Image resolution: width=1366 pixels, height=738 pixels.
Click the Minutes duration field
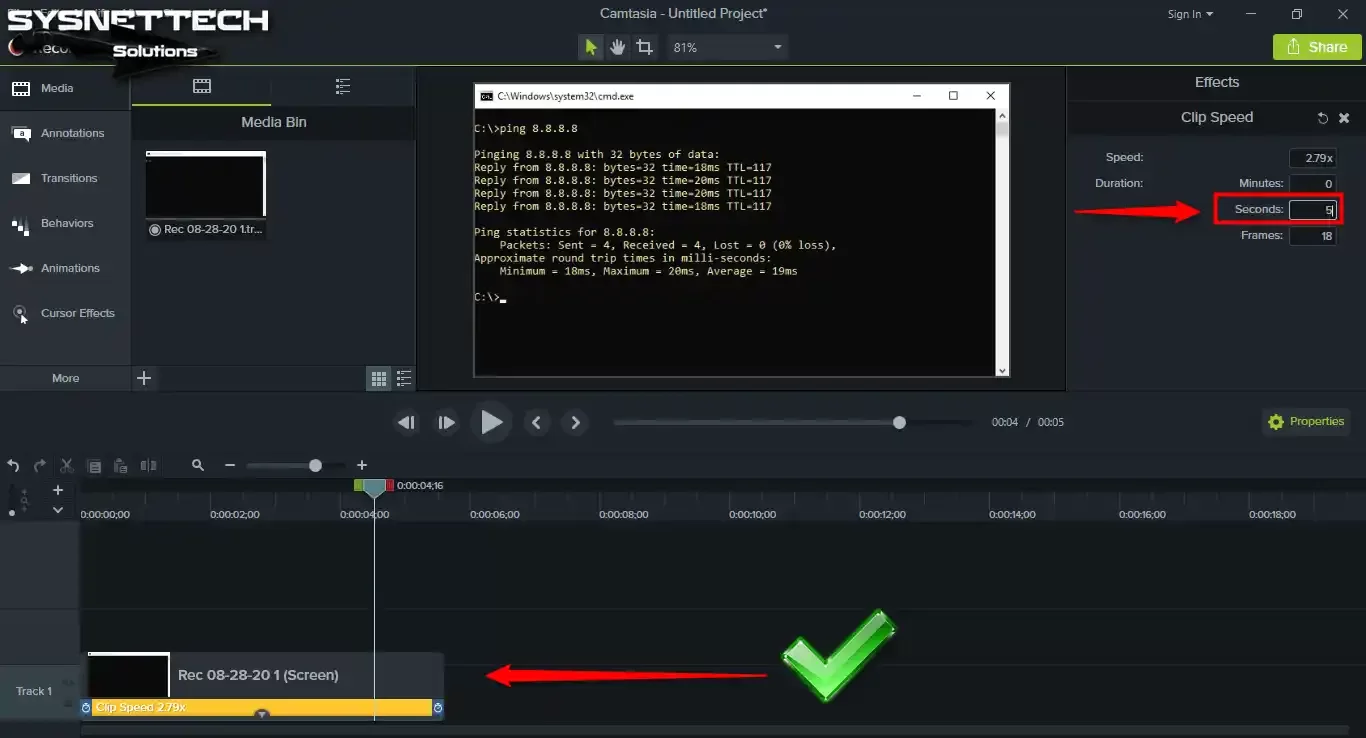point(1313,184)
